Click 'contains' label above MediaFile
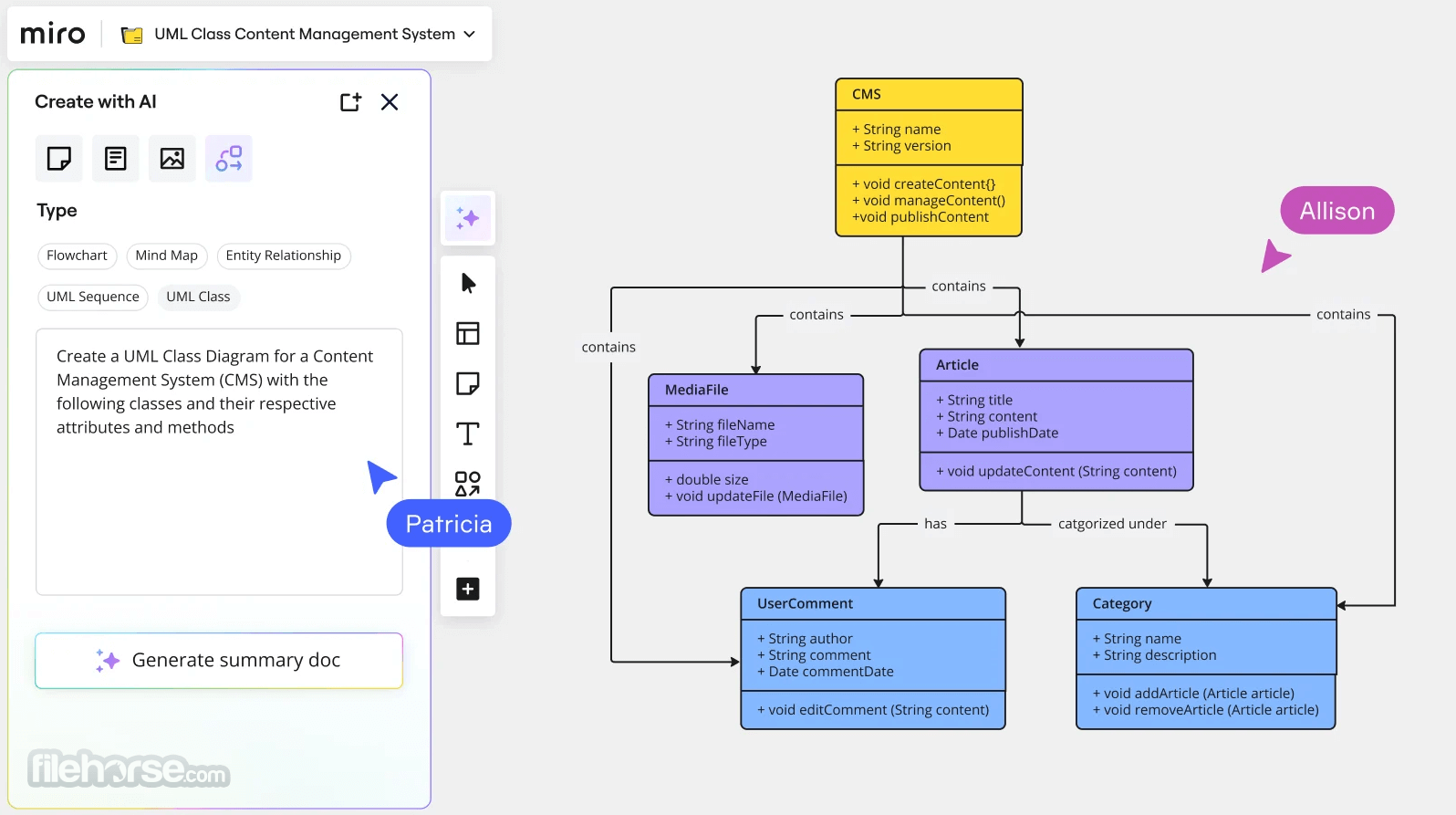The height and width of the screenshot is (815, 1456). pyautogui.click(x=816, y=315)
